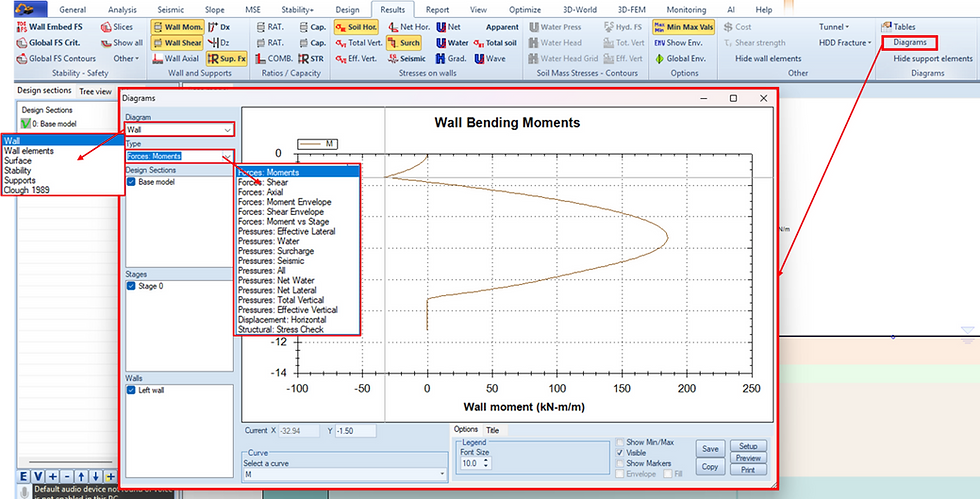980x499 pixels.
Task: Show Water pressures on walls
Action: coord(452,43)
